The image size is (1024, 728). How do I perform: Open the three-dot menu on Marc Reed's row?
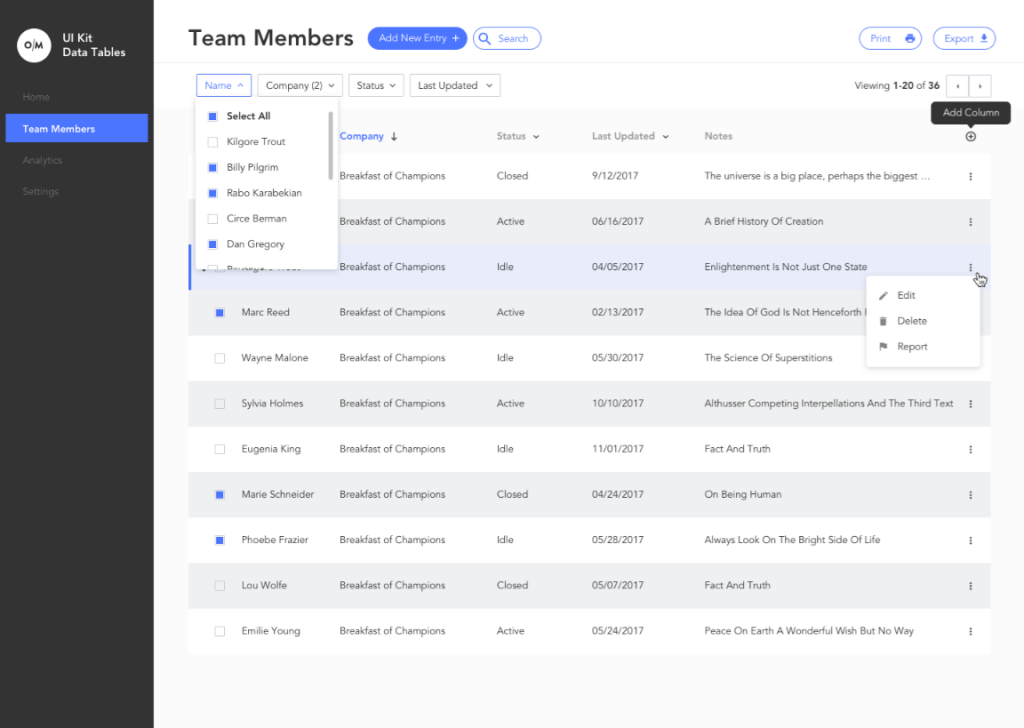970,312
